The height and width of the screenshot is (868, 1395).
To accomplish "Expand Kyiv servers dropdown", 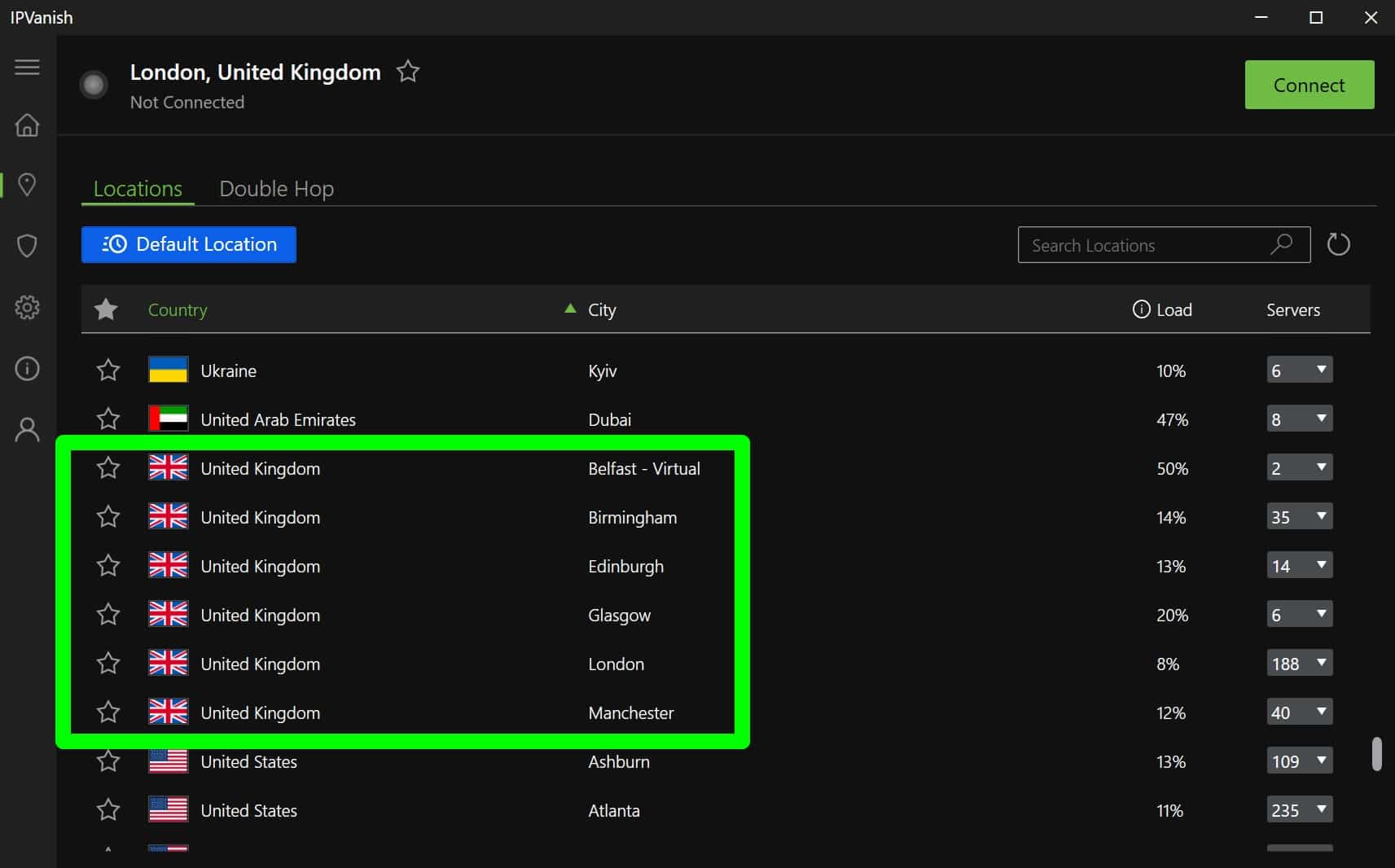I will point(1300,370).
